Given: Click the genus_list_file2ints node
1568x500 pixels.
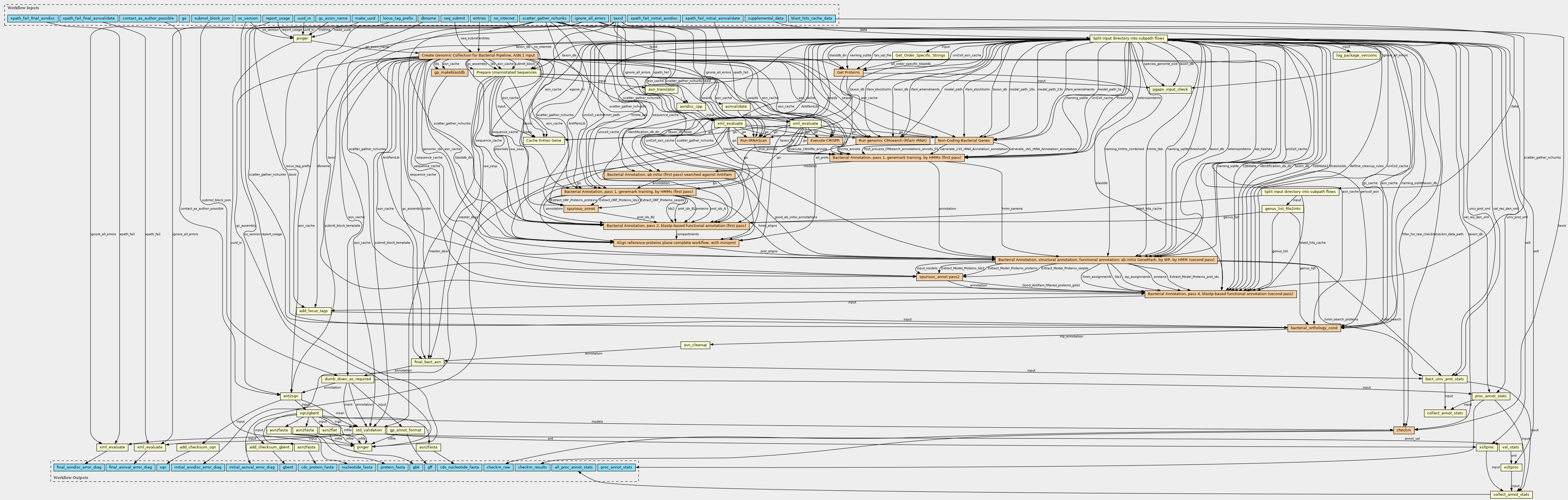Looking at the screenshot, I should [1282, 209].
